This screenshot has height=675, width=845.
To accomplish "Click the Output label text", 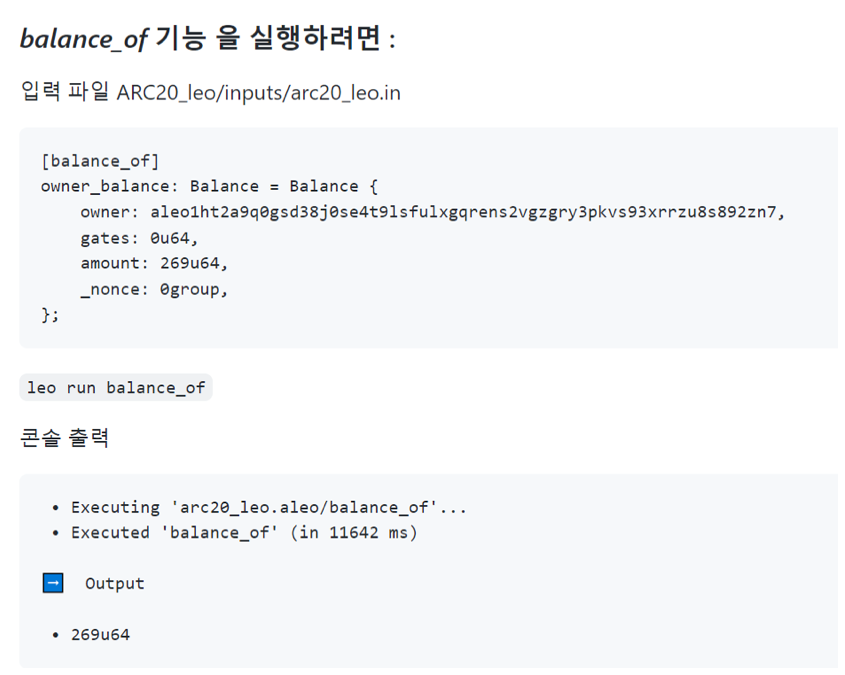I will [115, 583].
